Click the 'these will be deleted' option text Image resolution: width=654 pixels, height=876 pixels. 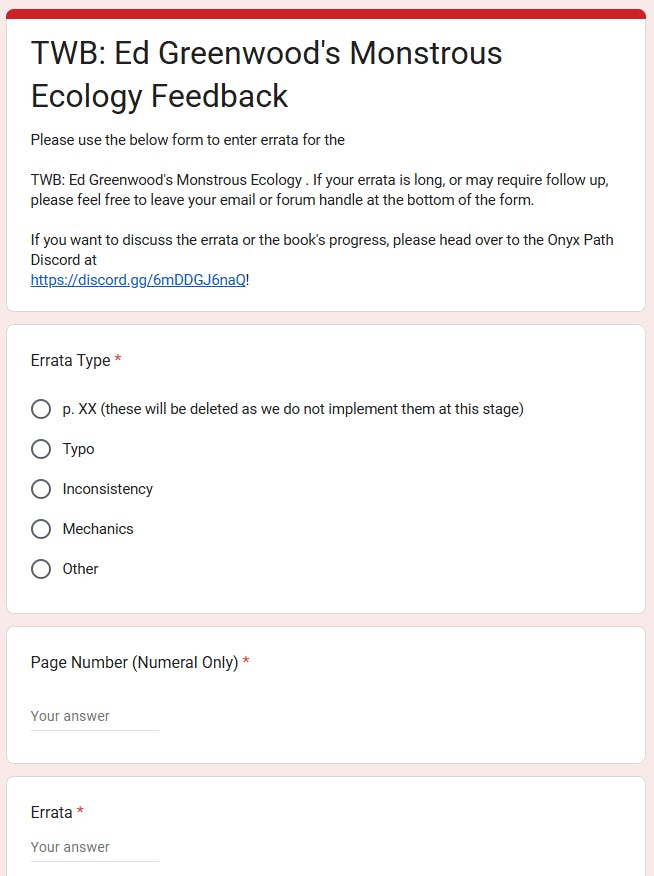tap(293, 409)
